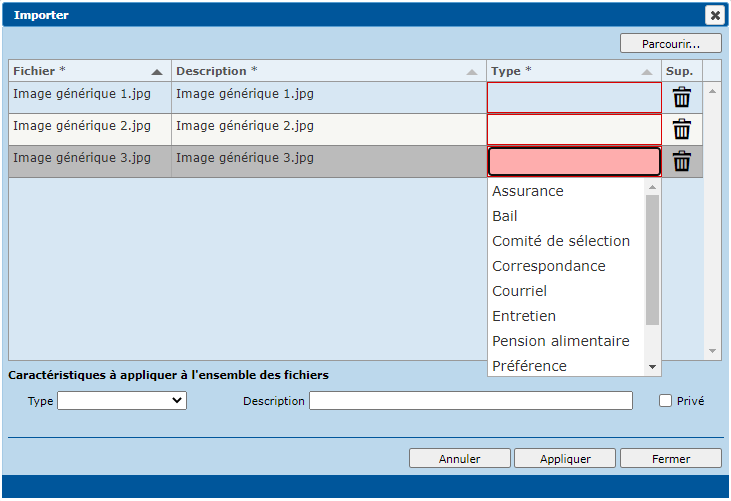Close the Importer dialog with X
Viewport: 731px width, 501px height.
[714, 14]
